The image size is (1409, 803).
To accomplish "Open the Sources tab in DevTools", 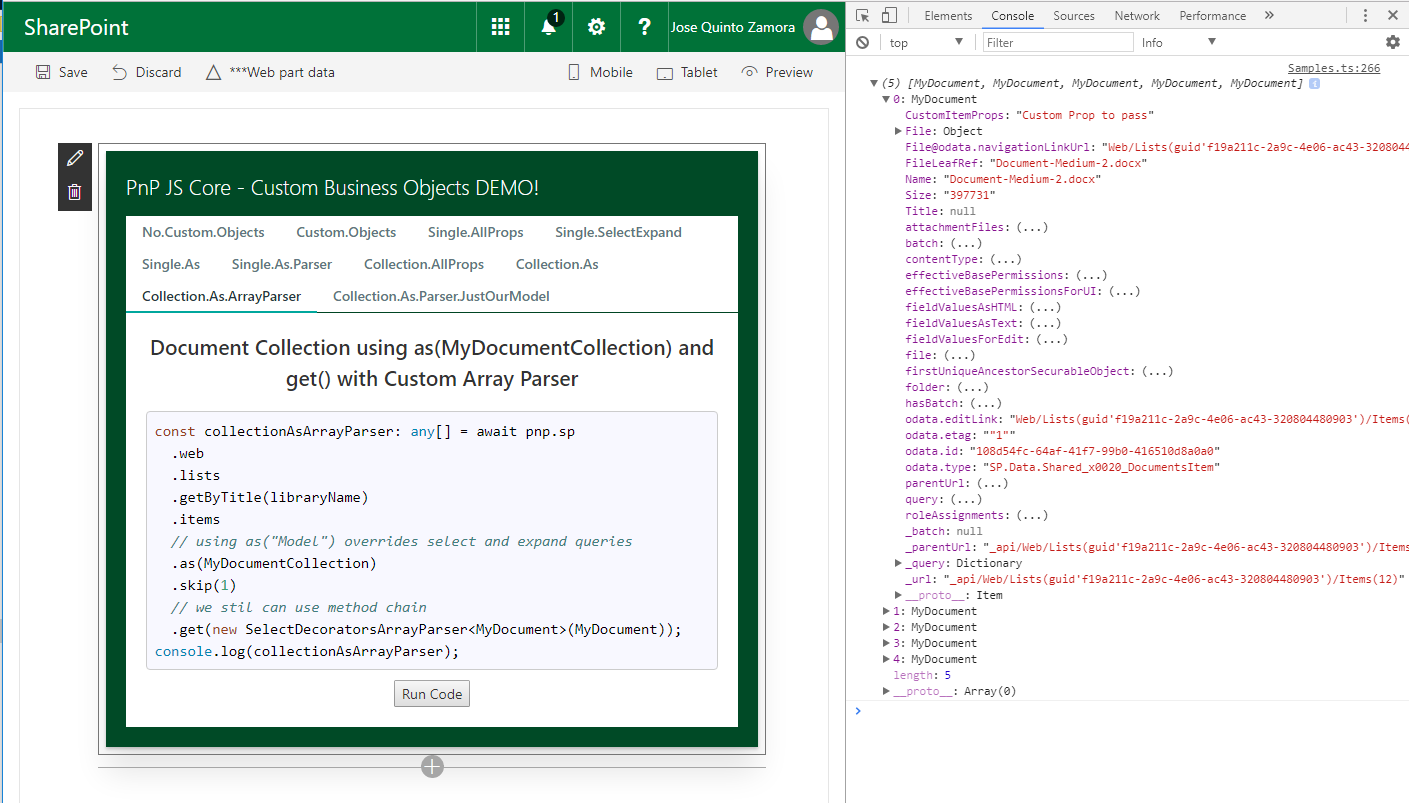I will tap(1074, 15).
